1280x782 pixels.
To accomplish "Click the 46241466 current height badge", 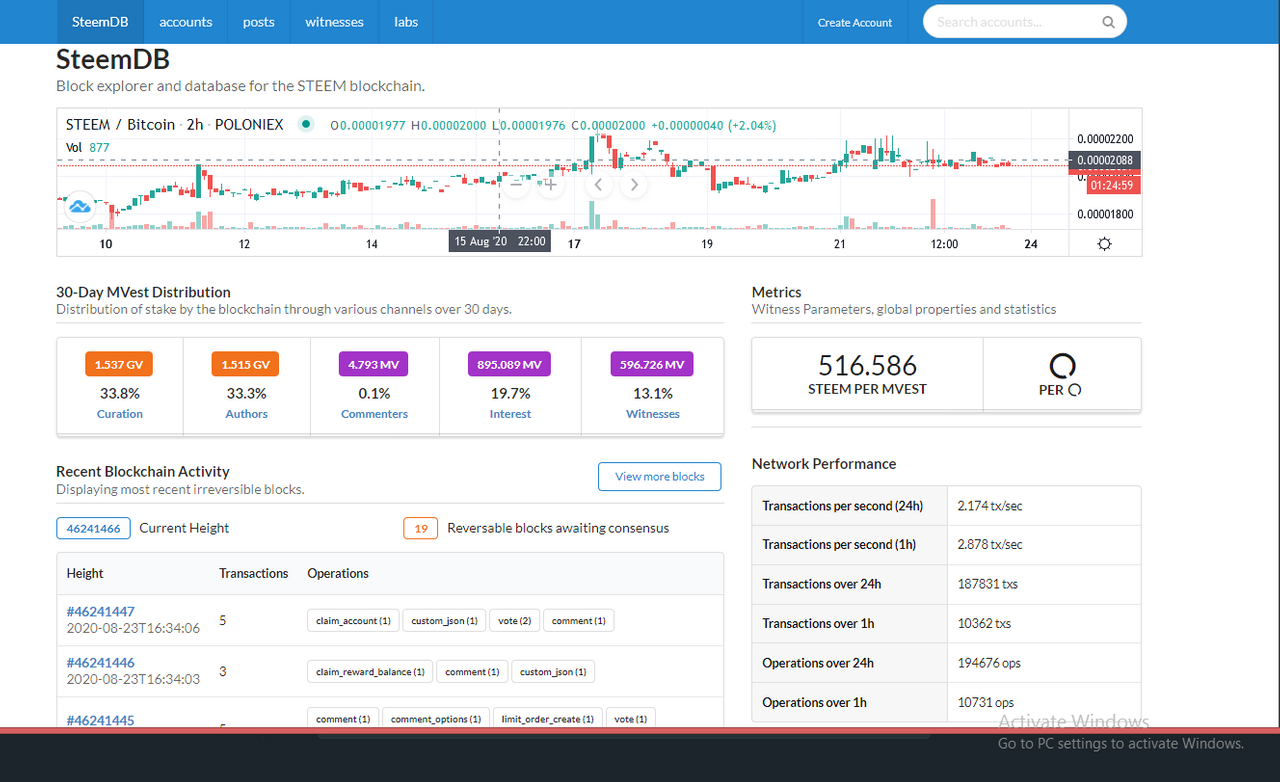I will click(x=93, y=528).
